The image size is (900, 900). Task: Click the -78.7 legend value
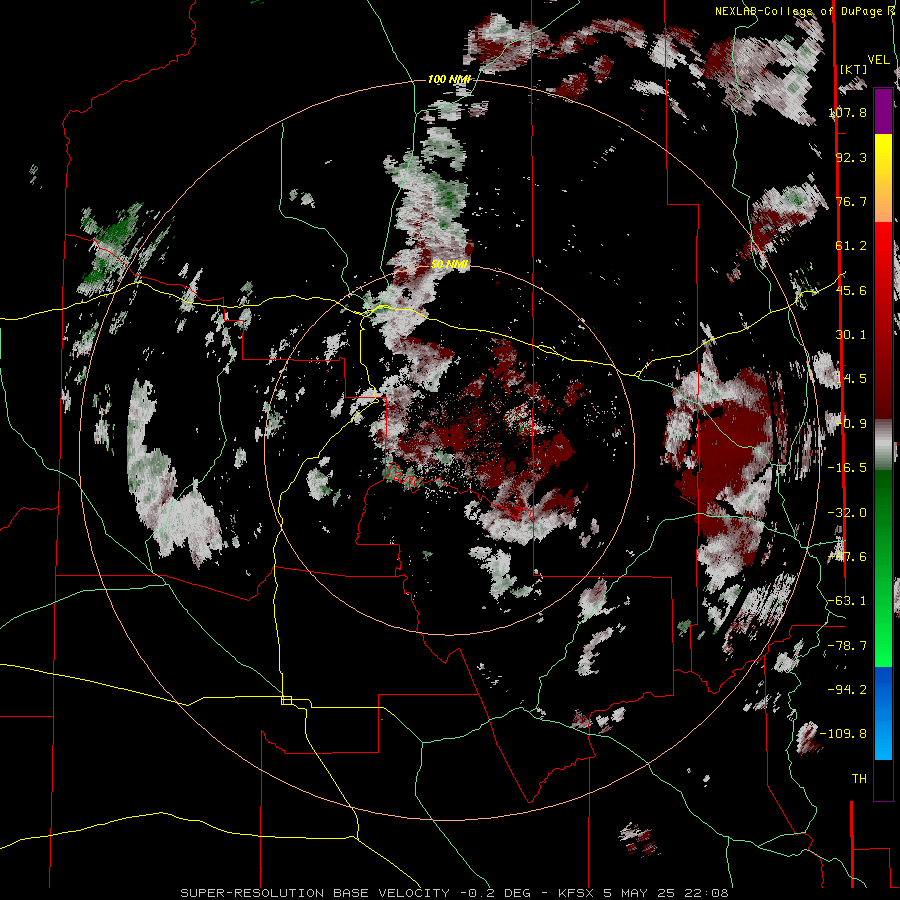pyautogui.click(x=847, y=646)
